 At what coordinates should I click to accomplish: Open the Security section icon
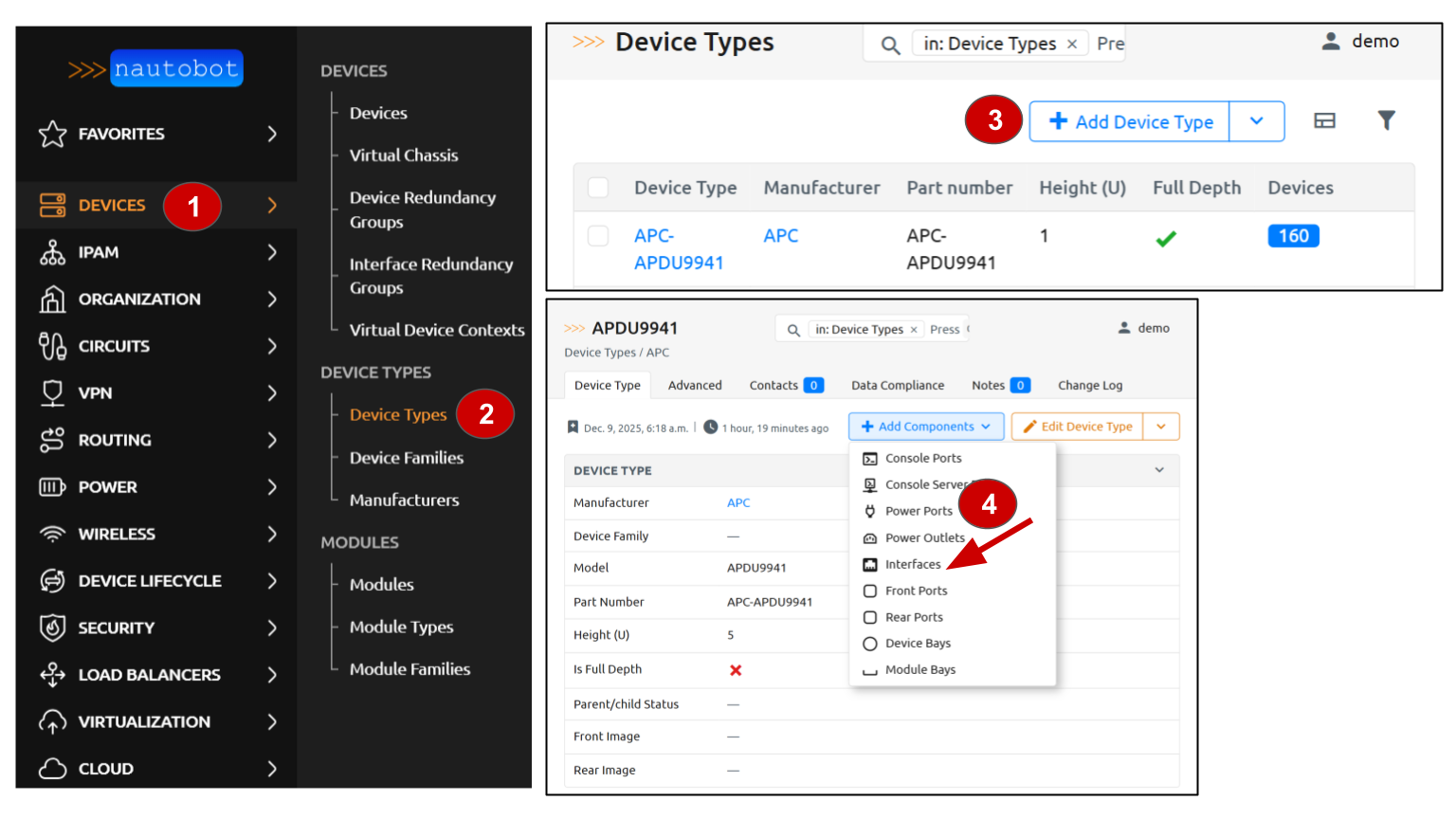pyautogui.click(x=52, y=628)
